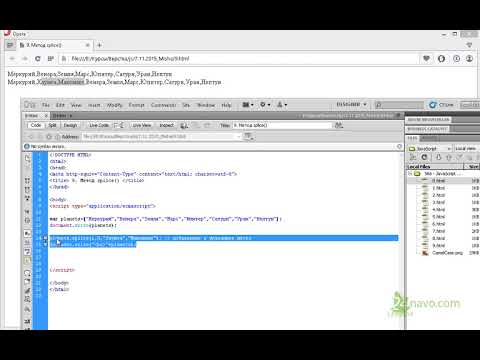Open Dreamweaver Modify menu
The image size is (480, 360).
point(114,105)
